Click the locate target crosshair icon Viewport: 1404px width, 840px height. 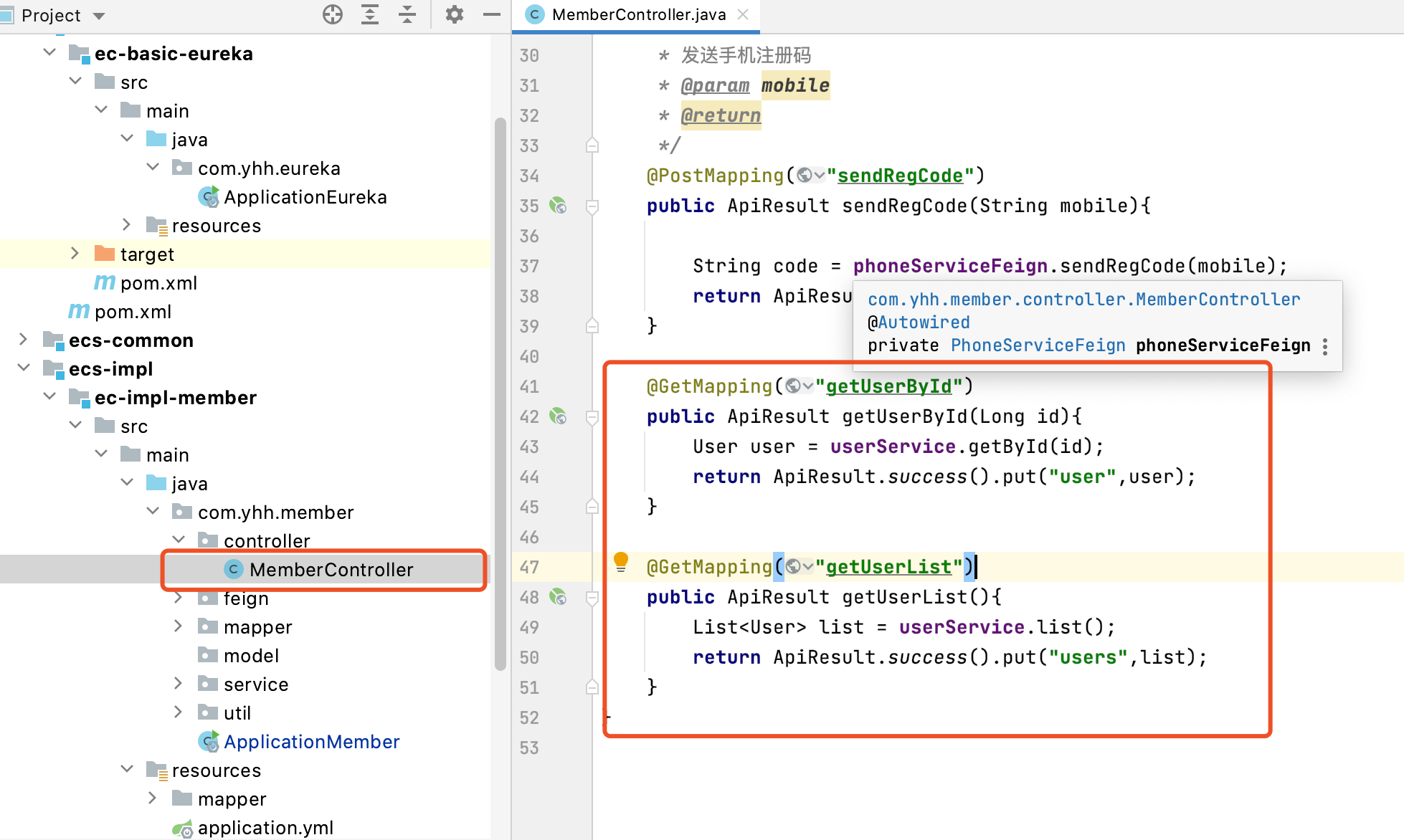pos(333,14)
